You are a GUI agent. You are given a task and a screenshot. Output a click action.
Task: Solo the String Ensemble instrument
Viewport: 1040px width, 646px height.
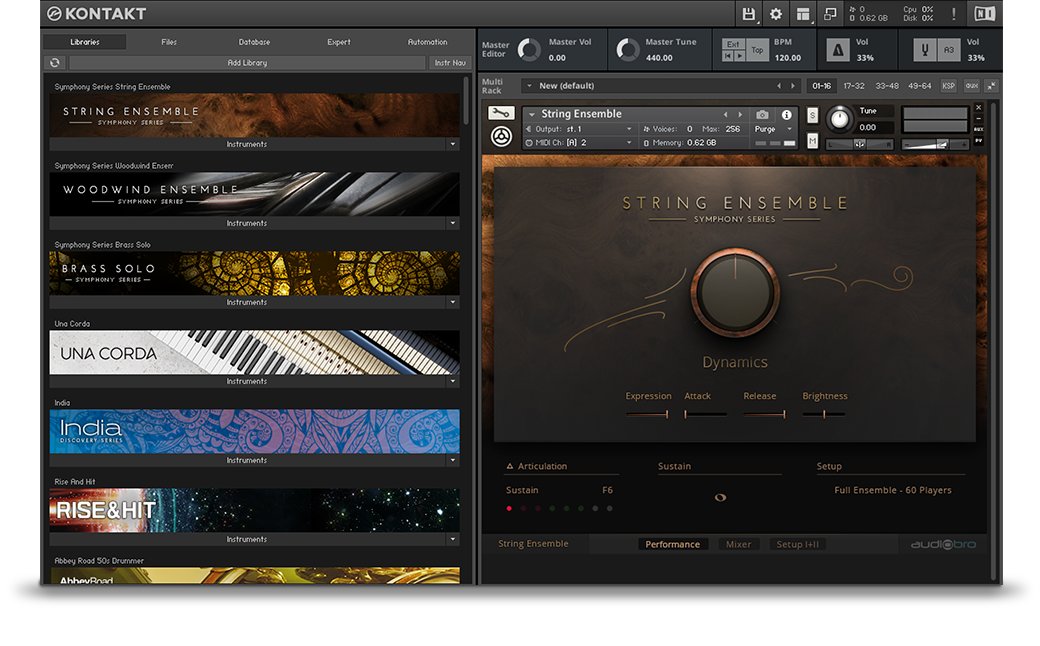pos(812,115)
